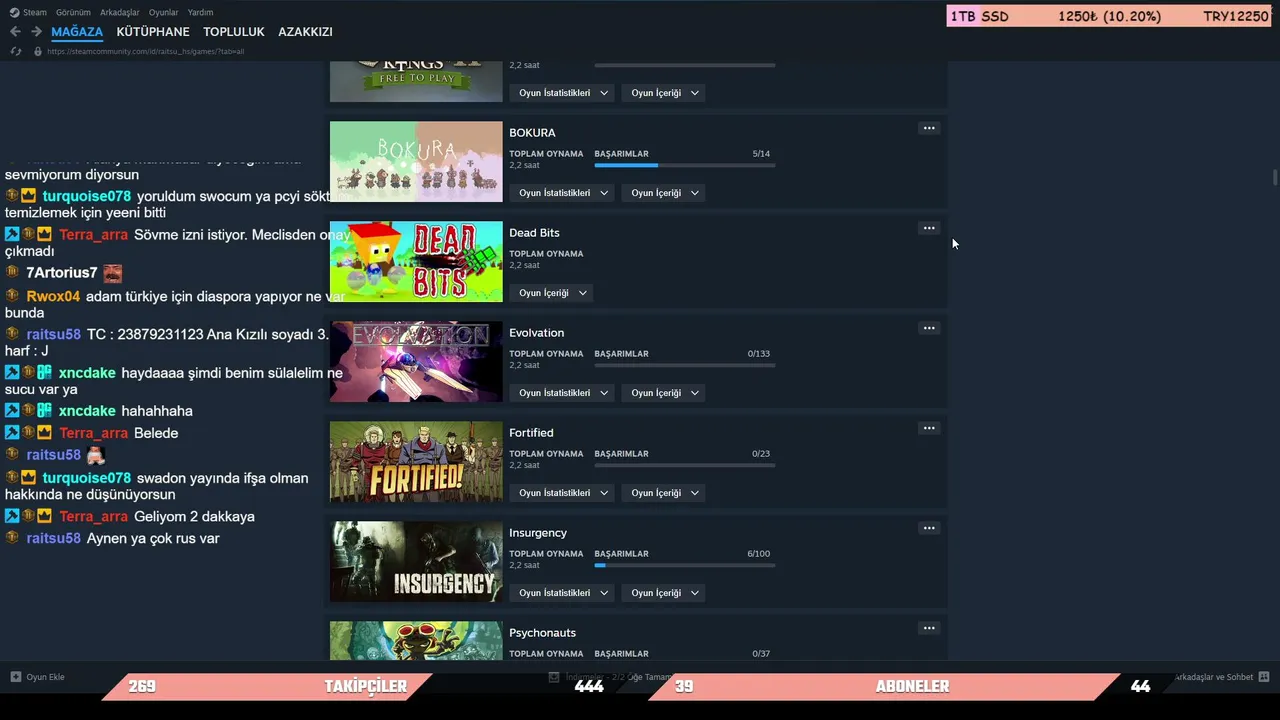Open the Psychonauts title link
The height and width of the screenshot is (720, 1280).
542,633
